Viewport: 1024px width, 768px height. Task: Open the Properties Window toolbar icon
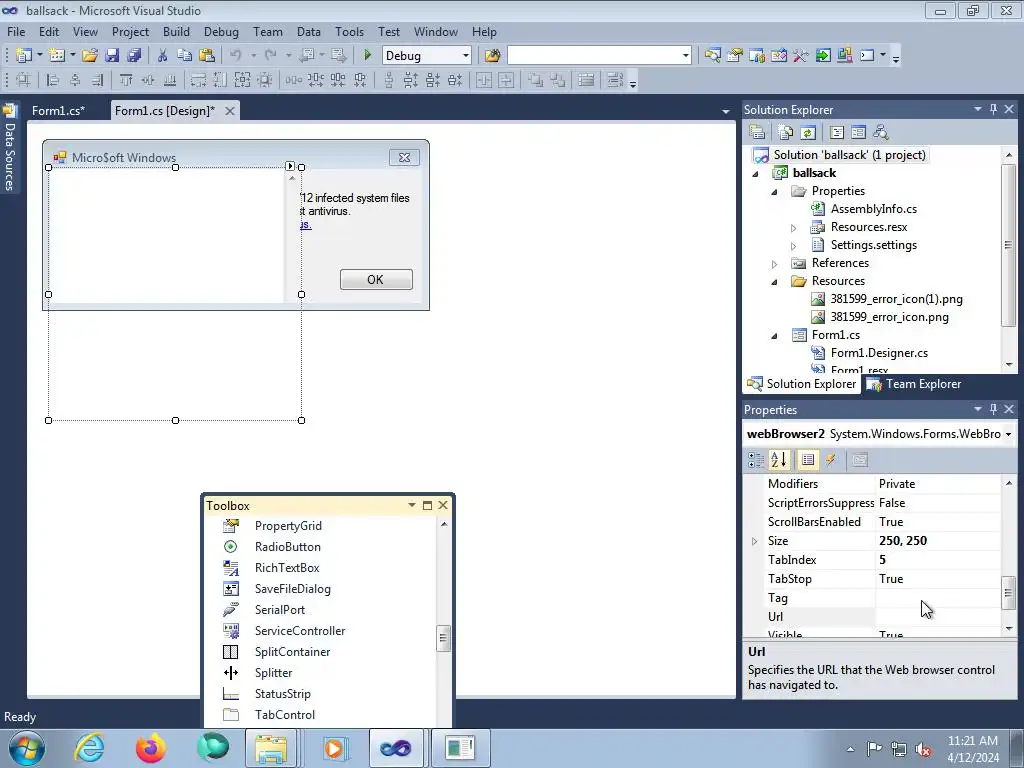coord(735,56)
